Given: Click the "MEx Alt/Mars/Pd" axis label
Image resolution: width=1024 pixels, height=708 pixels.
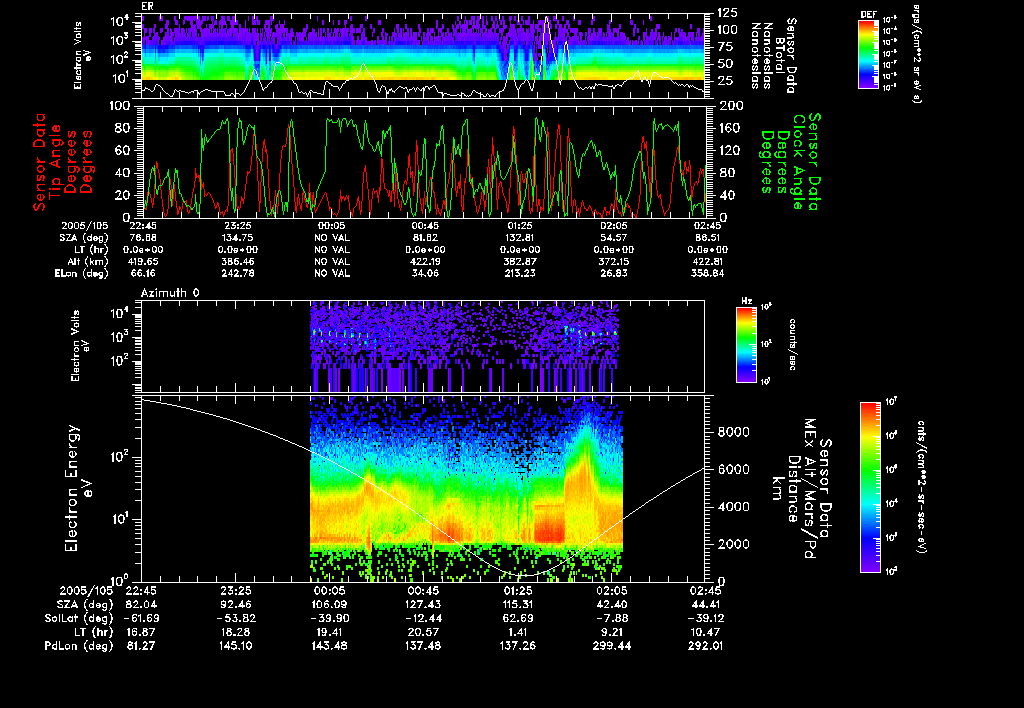Looking at the screenshot, I should (810, 489).
